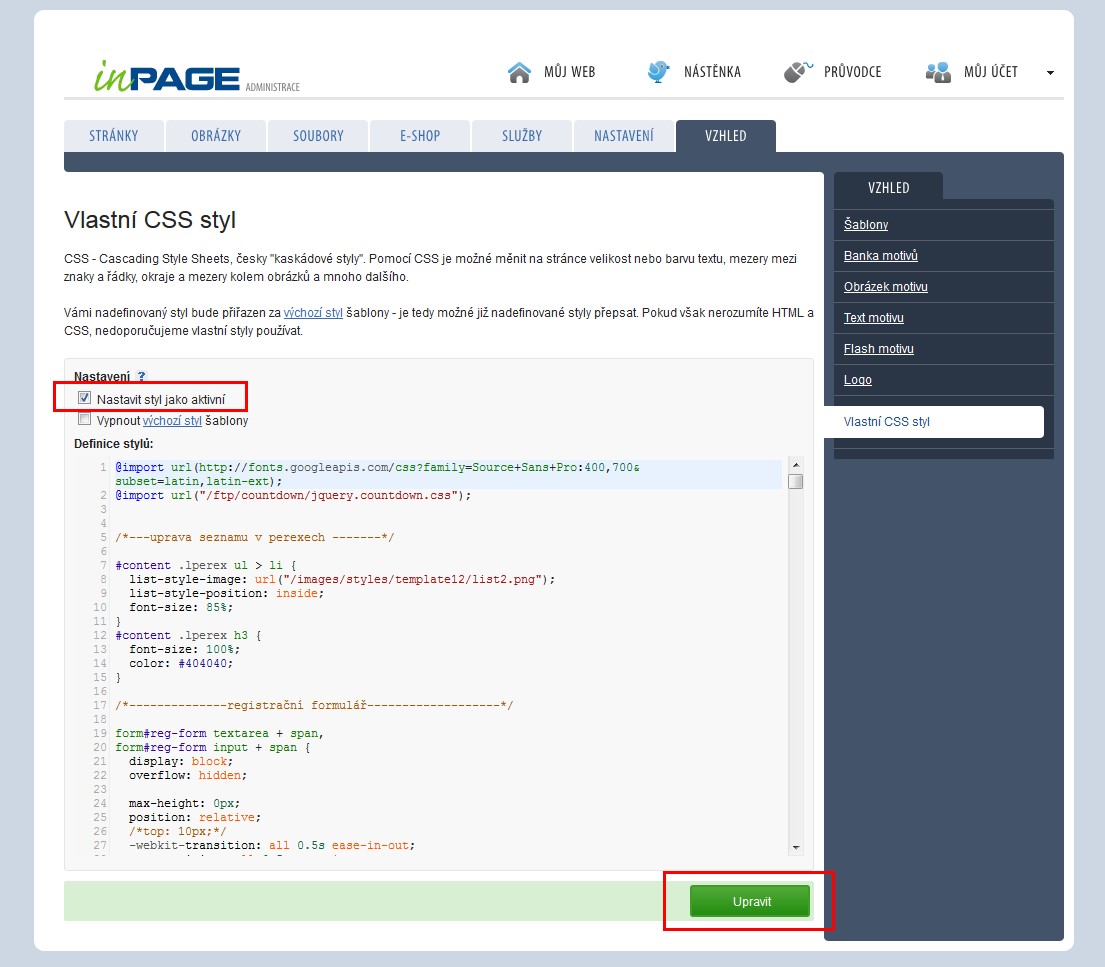Click the people icon for Můj účet
The image size is (1105, 967).
tap(938, 72)
